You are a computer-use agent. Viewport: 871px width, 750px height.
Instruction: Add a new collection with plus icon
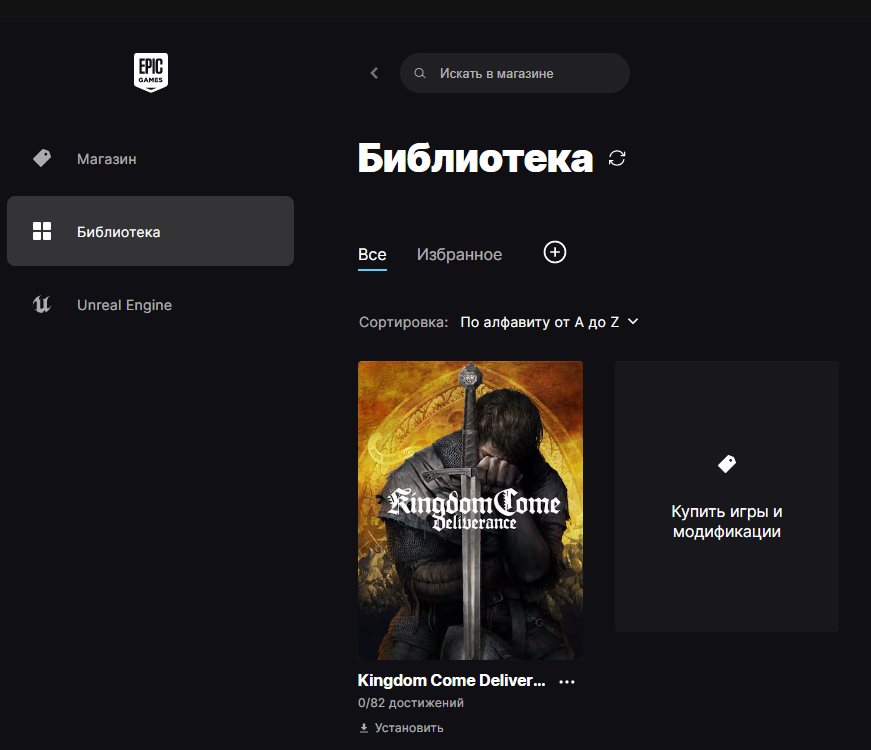(555, 253)
